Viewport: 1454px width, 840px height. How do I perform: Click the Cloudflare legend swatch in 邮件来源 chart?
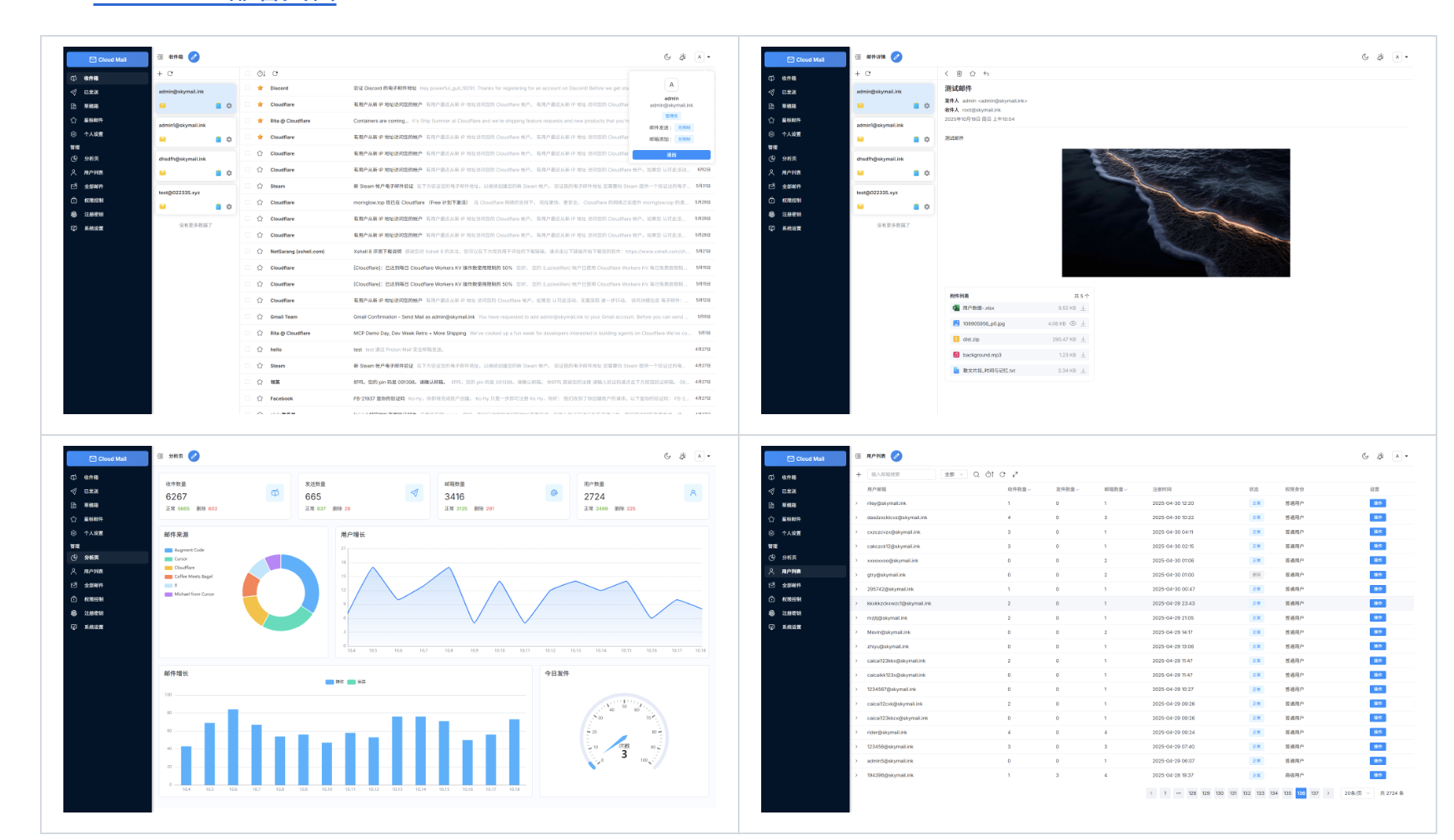(x=168, y=567)
